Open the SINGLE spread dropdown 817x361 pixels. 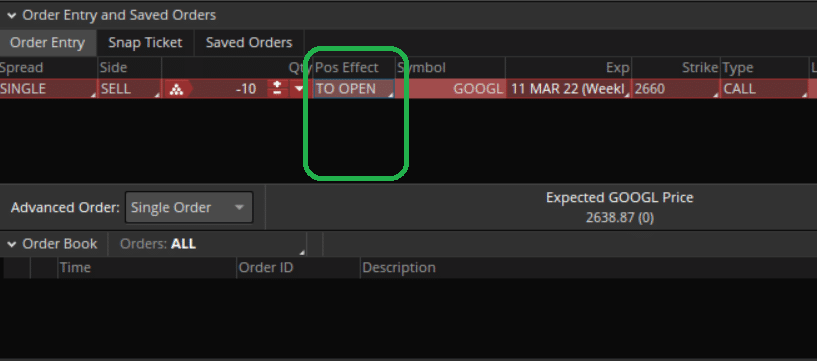click(48, 89)
